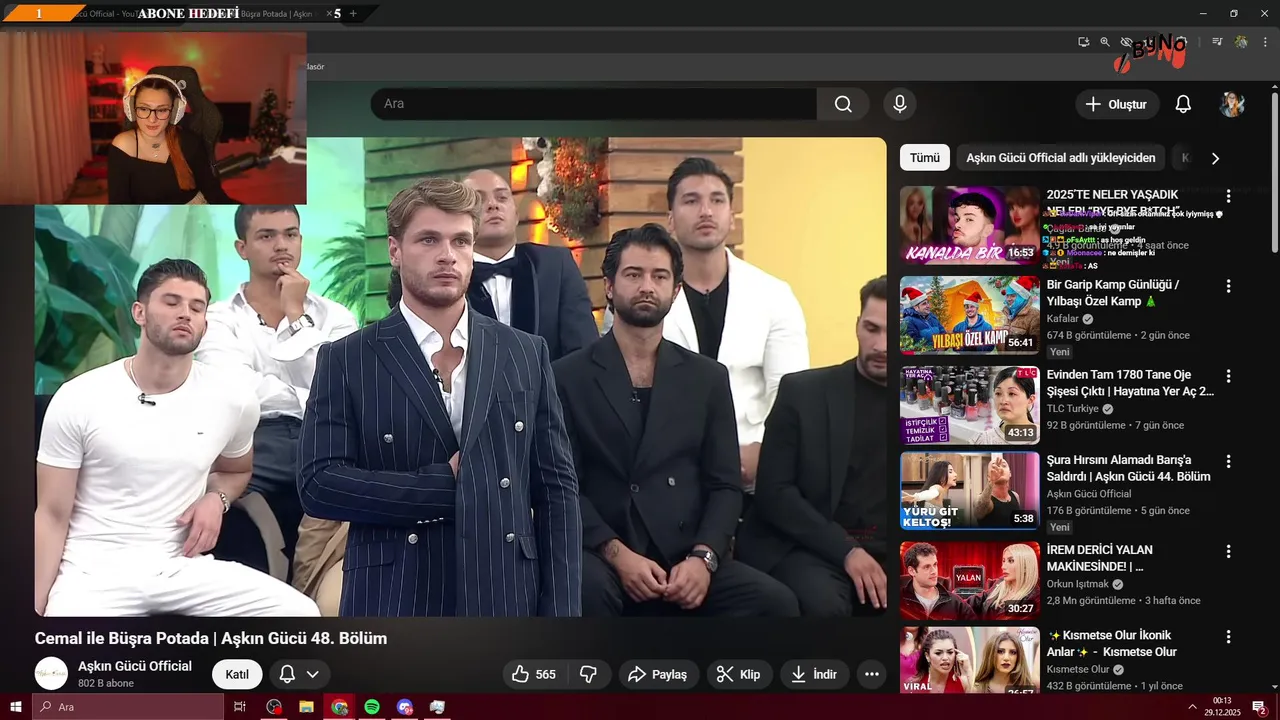The height and width of the screenshot is (720, 1280).
Task: Select 'Aşkın Gücü Official adlı yükleyiciden' chip
Action: (1060, 158)
